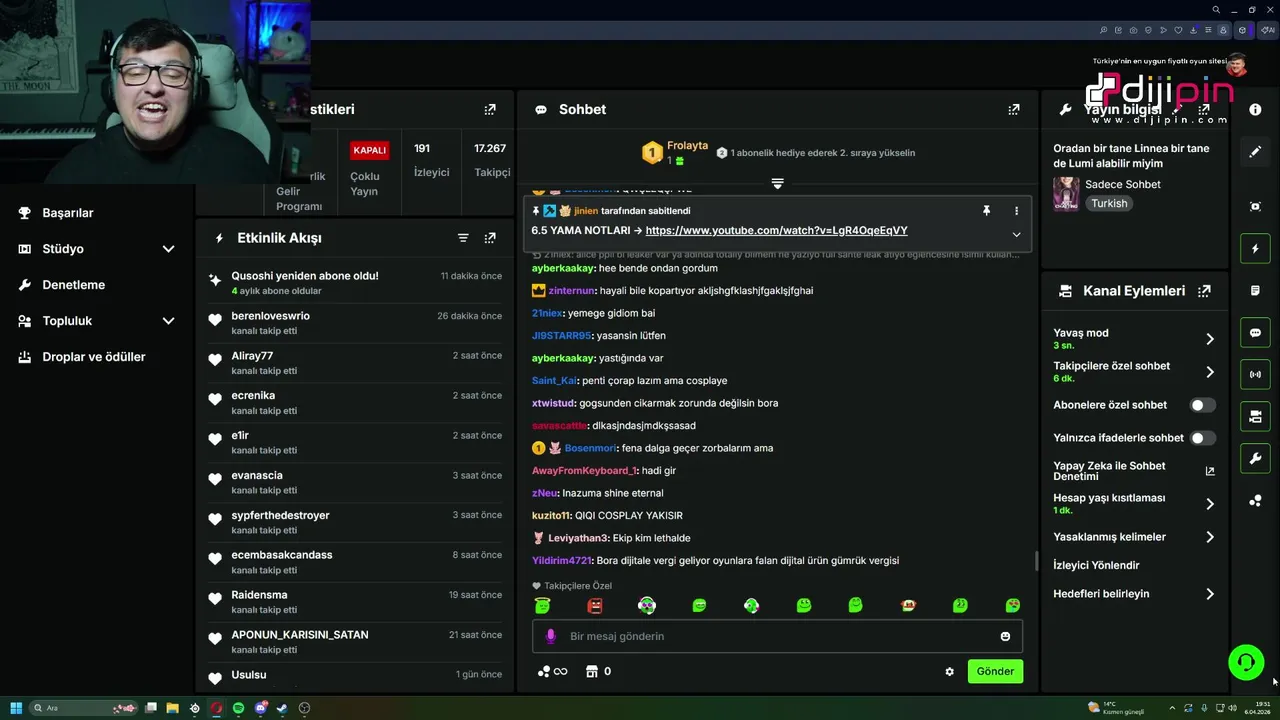
Task: Click the Qusoshi yeniden abone oldu event
Action: coord(355,283)
